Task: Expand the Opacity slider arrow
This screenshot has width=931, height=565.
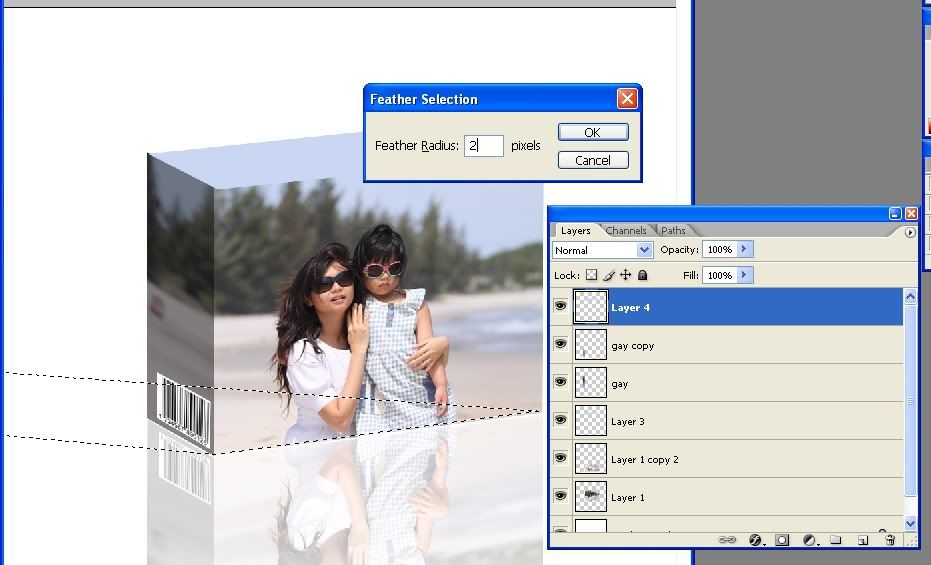Action: [745, 249]
